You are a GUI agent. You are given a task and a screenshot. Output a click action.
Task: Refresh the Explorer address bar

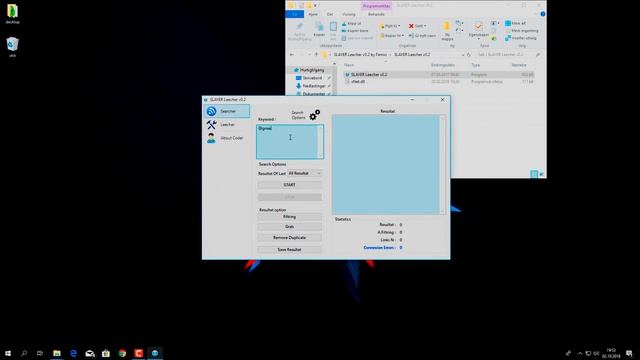pyautogui.click(x=469, y=55)
